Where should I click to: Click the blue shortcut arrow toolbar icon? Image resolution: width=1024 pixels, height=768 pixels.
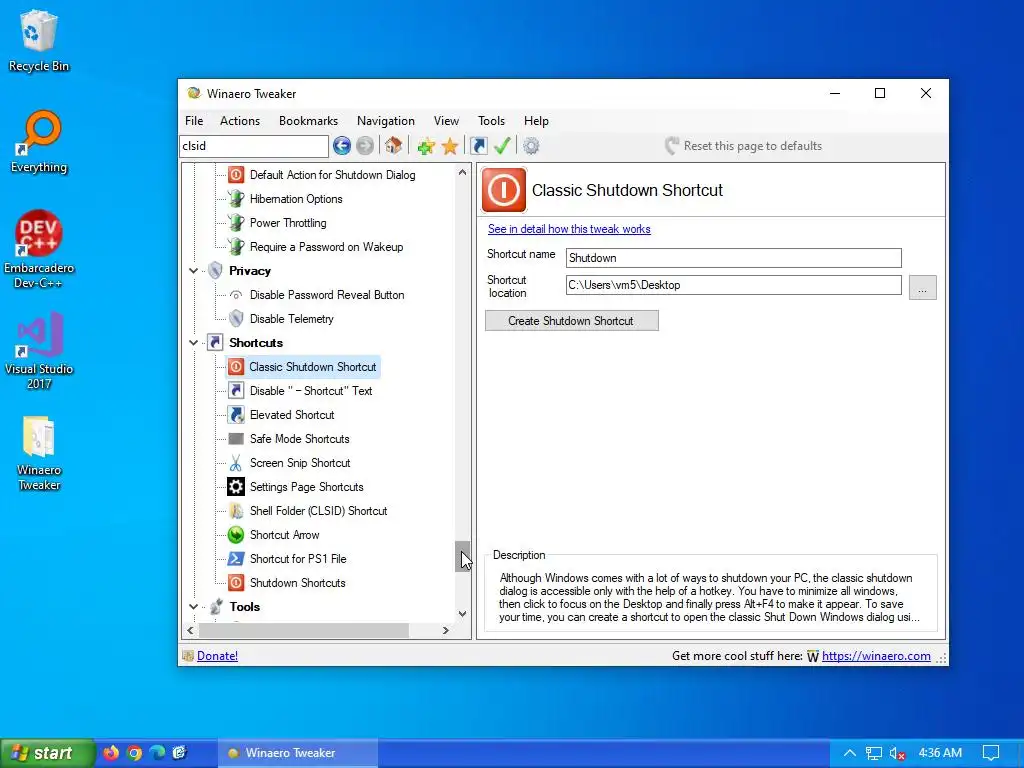(x=479, y=146)
